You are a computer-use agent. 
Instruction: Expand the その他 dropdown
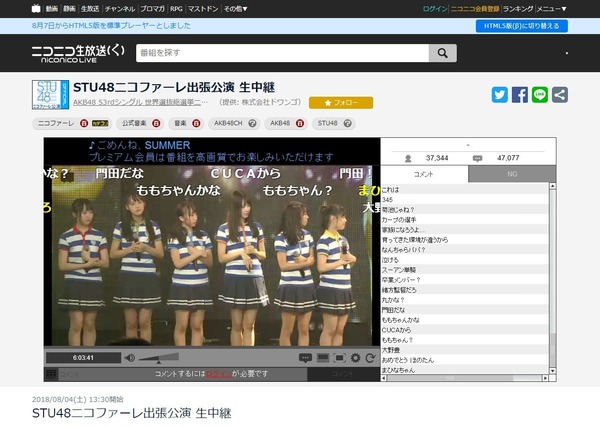point(235,8)
